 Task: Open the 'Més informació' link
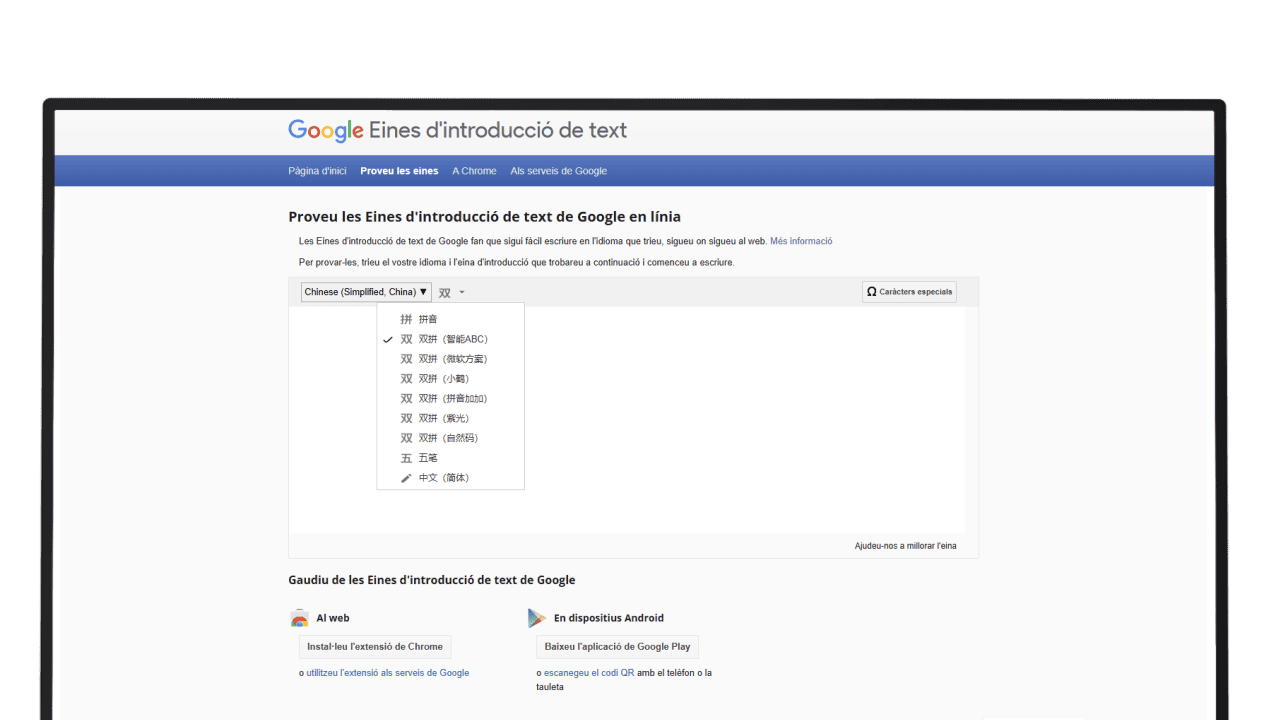[801, 240]
